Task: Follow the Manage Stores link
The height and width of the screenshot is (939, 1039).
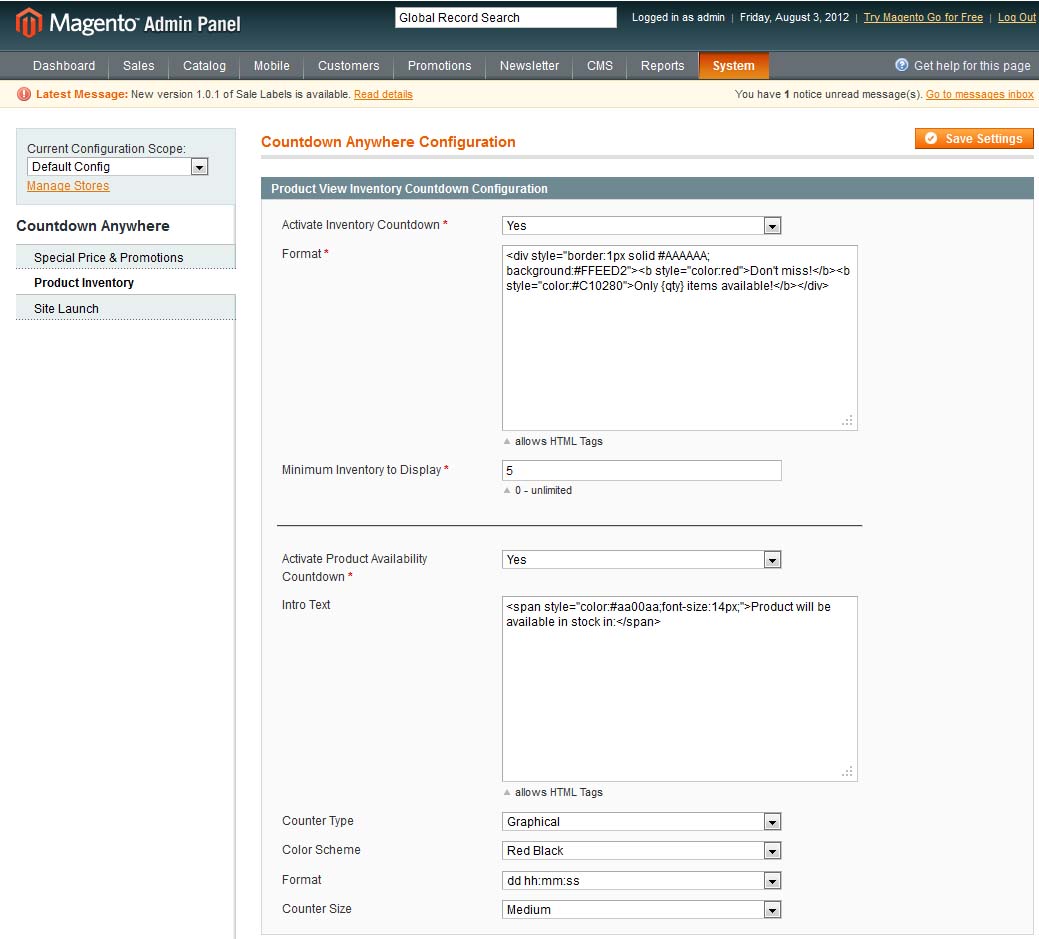Action: (x=68, y=186)
